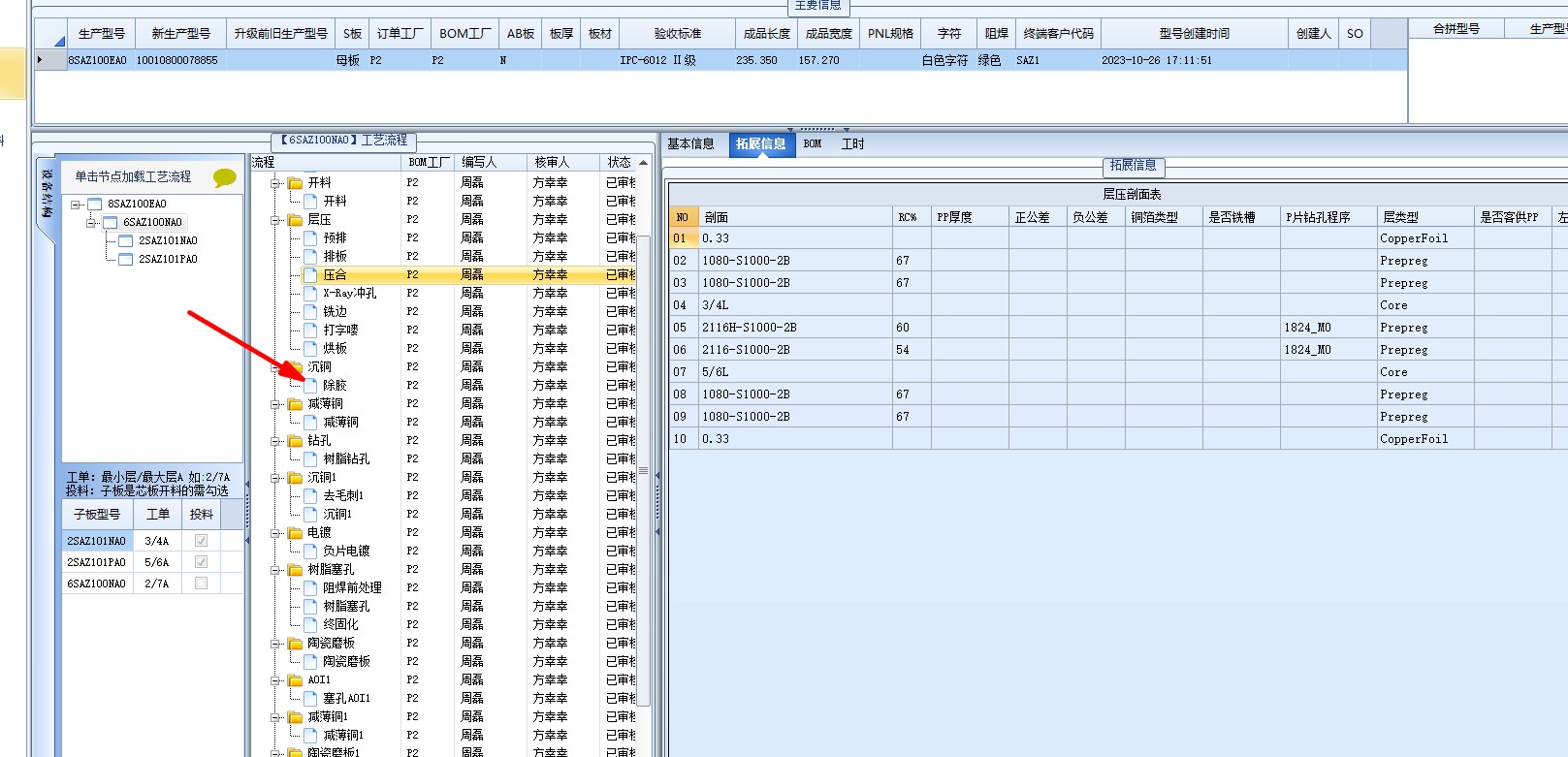Click the scroll up arrow of process list

tap(643, 163)
